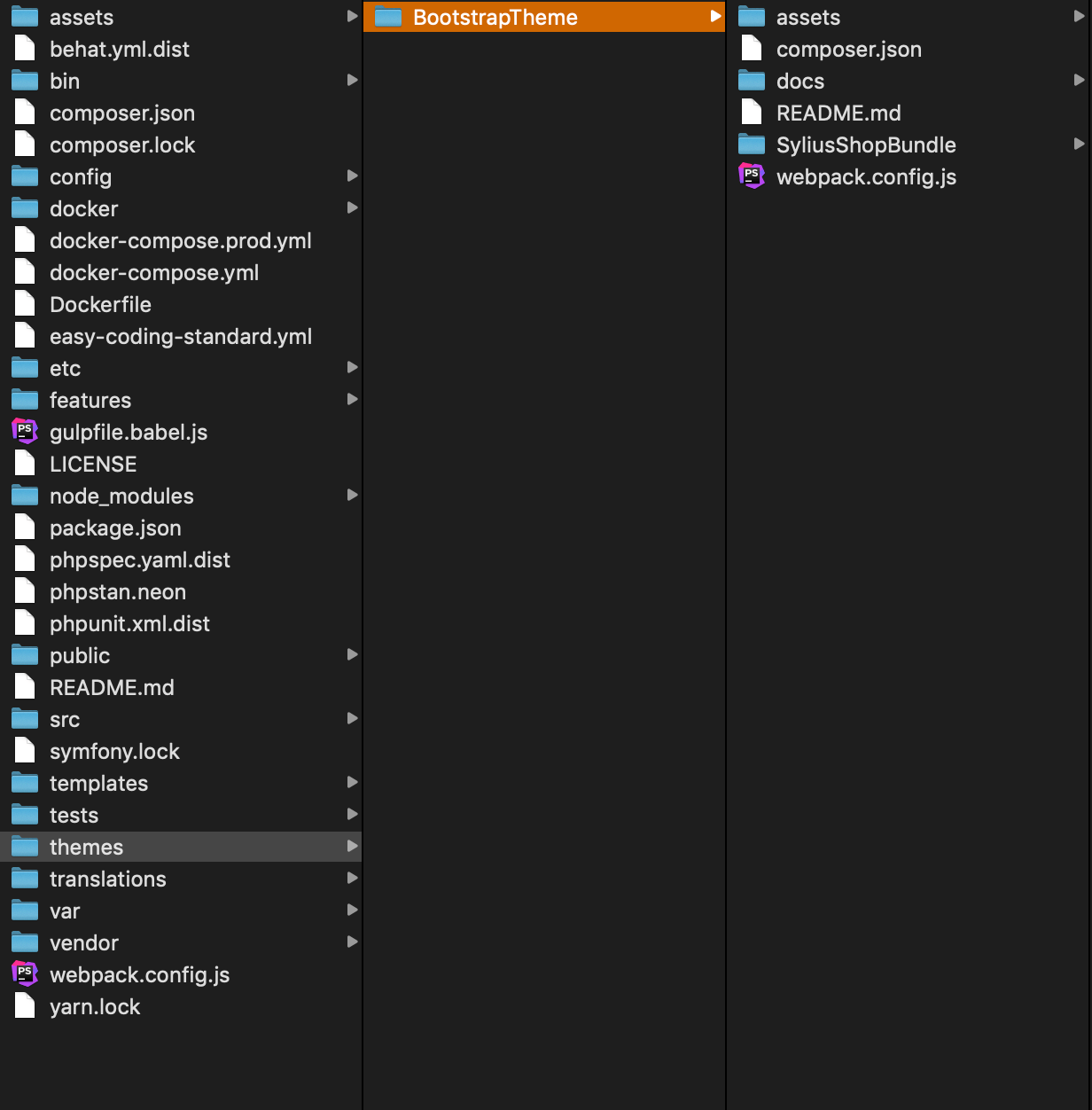Open the translations folder
Image resolution: width=1092 pixels, height=1110 pixels.
tap(107, 878)
